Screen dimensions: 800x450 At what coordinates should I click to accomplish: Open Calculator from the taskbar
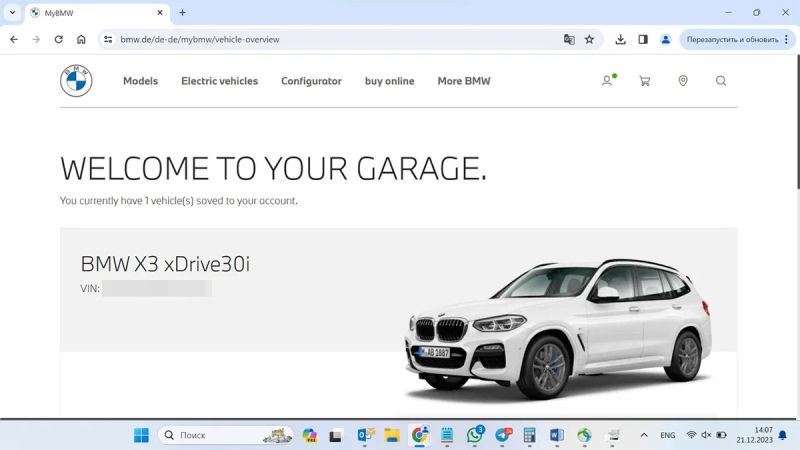click(530, 435)
